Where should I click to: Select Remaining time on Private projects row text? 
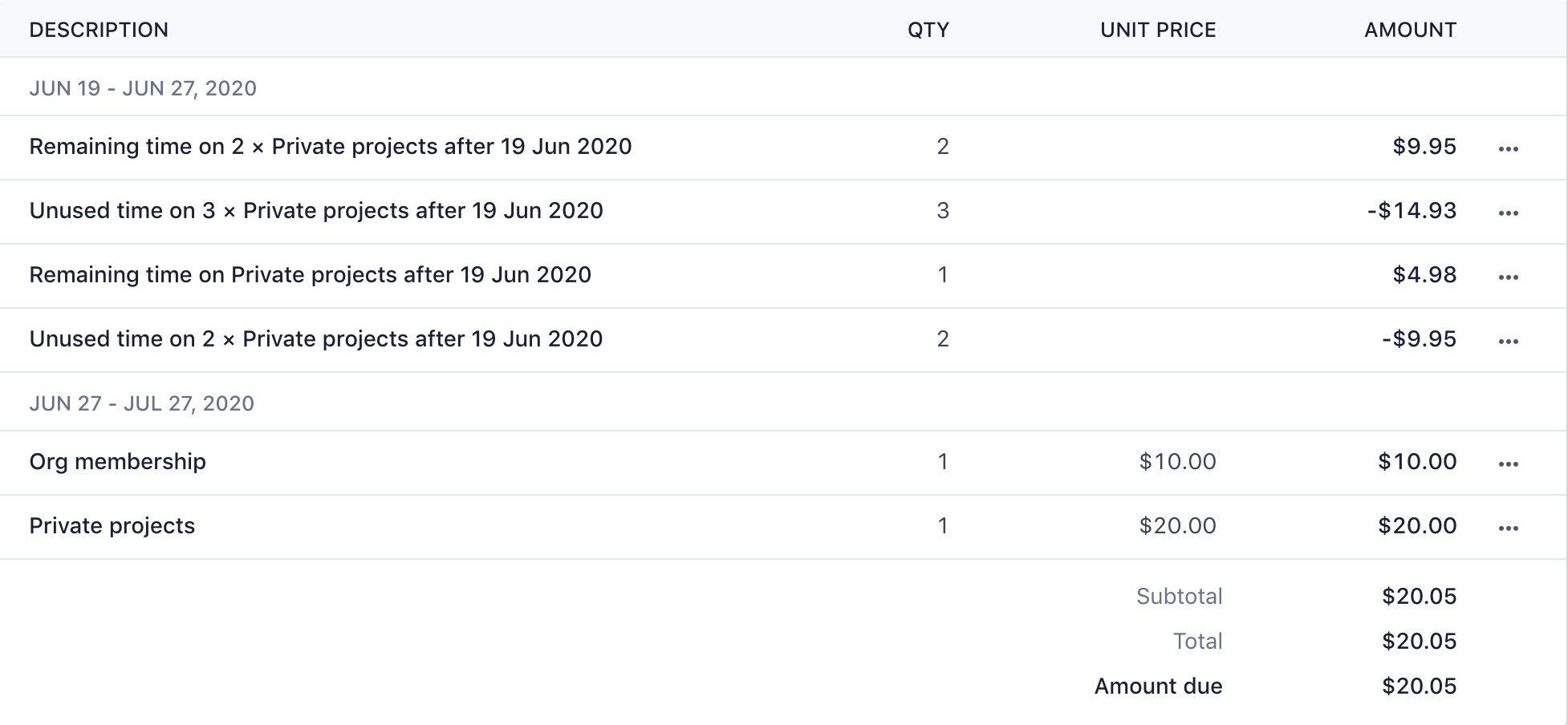coord(311,275)
